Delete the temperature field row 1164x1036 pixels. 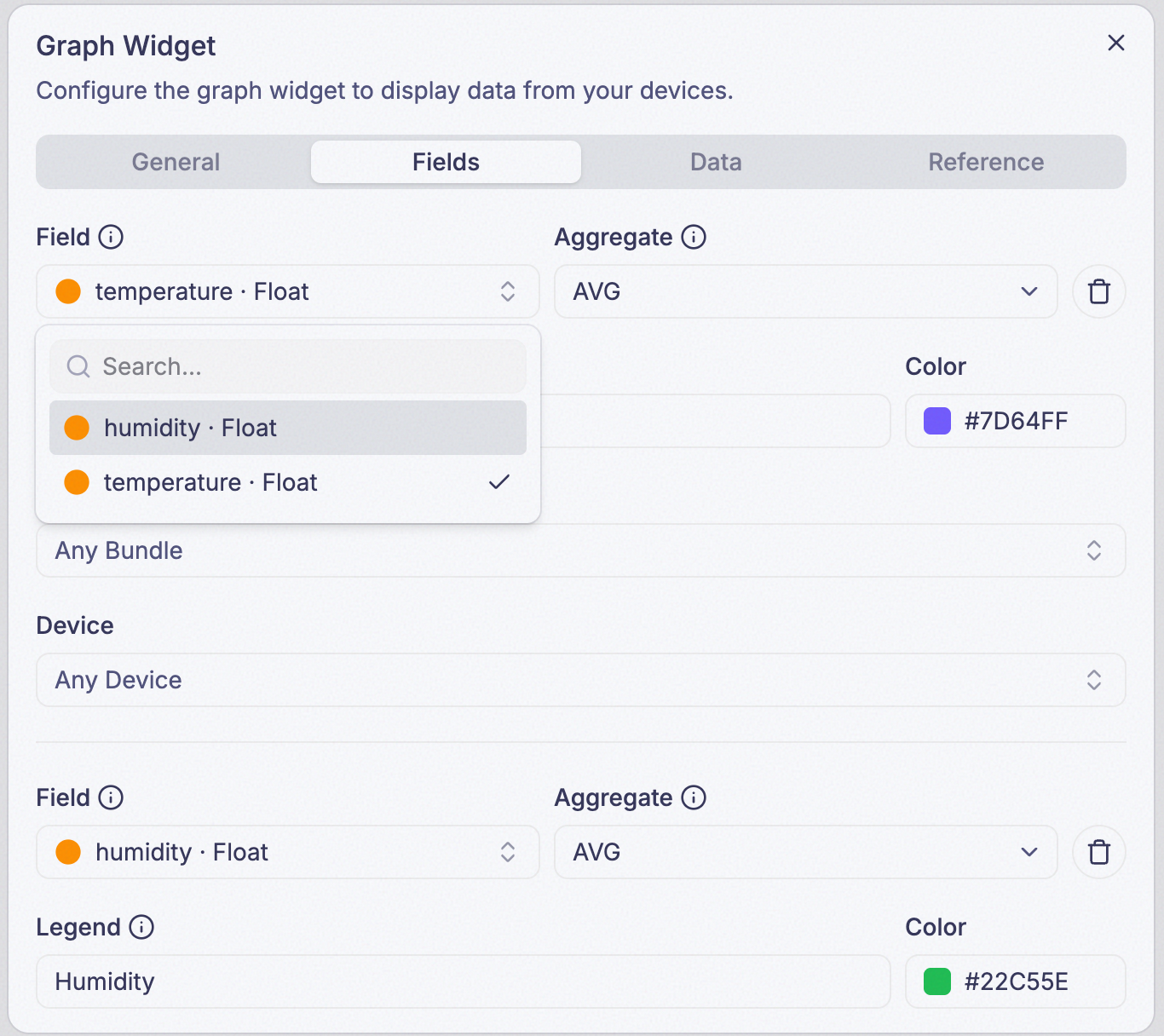point(1099,291)
